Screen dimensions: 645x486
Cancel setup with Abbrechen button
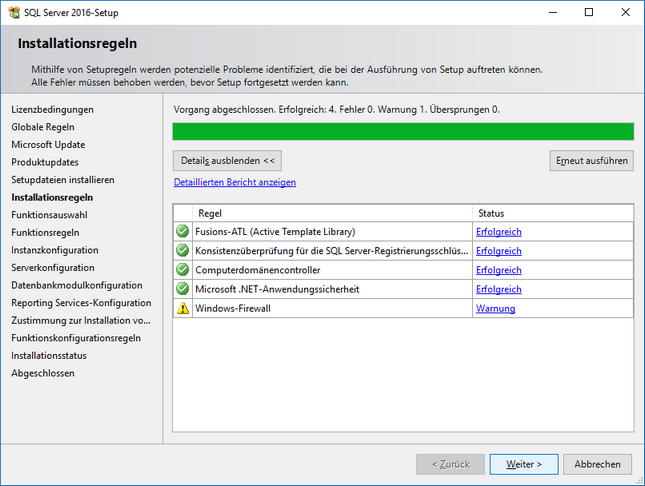pyautogui.click(x=597, y=464)
